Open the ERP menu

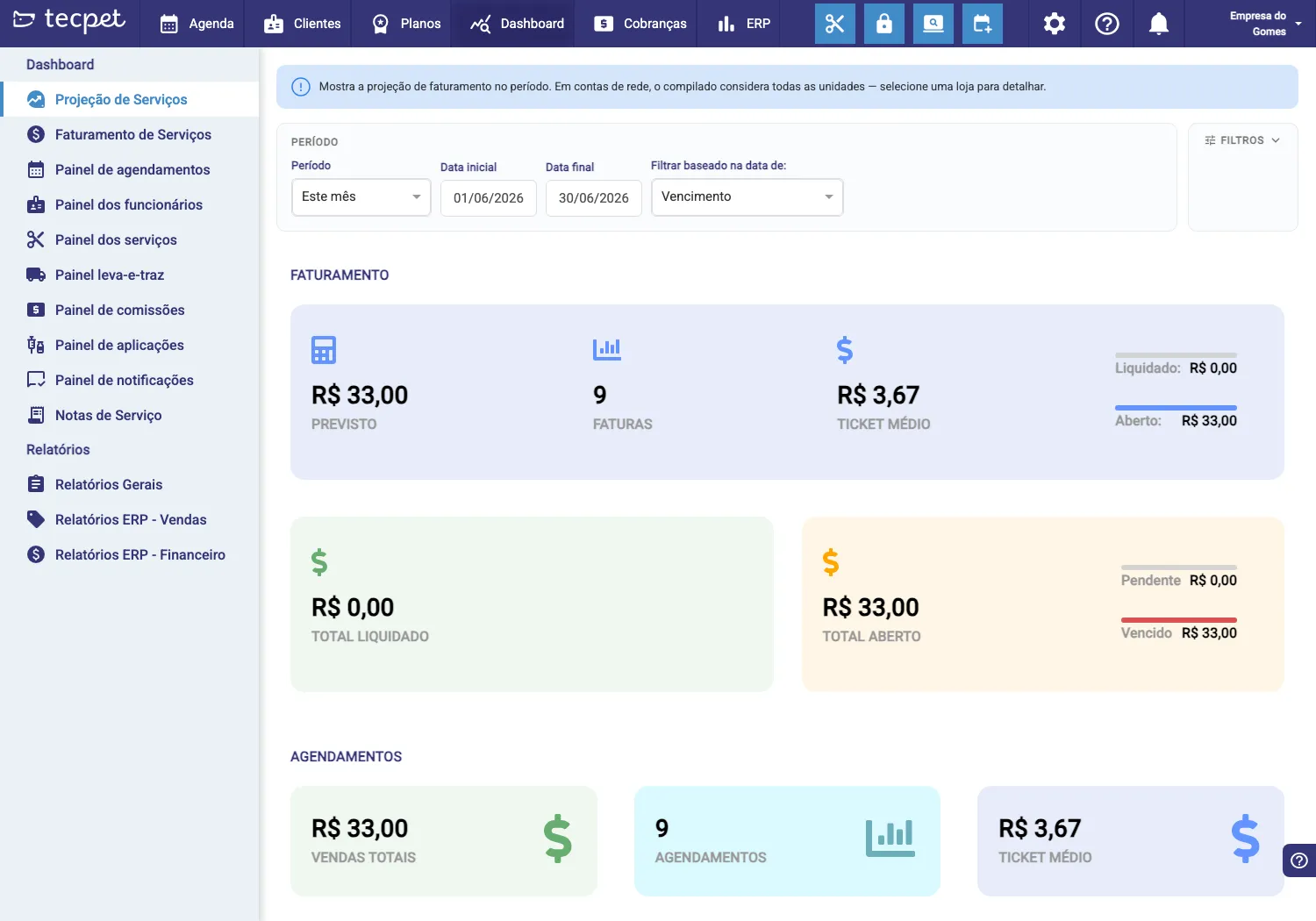[744, 24]
